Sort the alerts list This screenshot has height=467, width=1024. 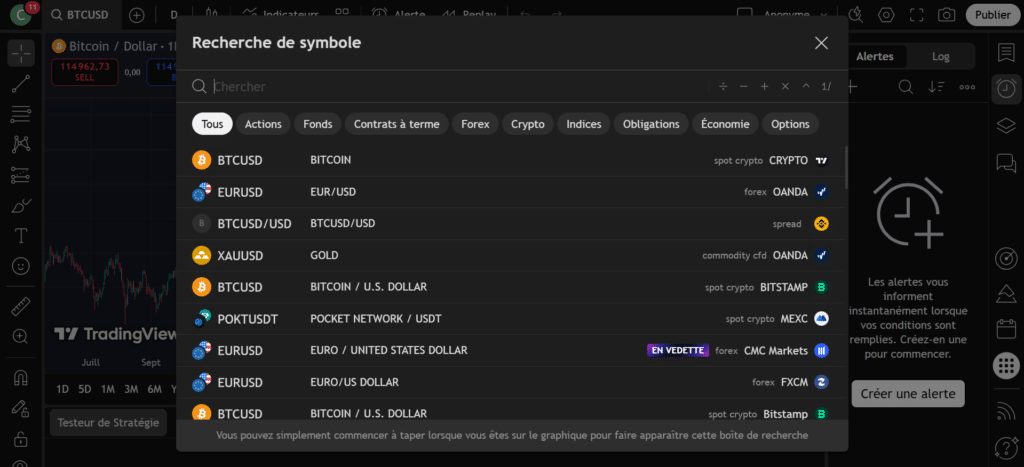[x=936, y=87]
